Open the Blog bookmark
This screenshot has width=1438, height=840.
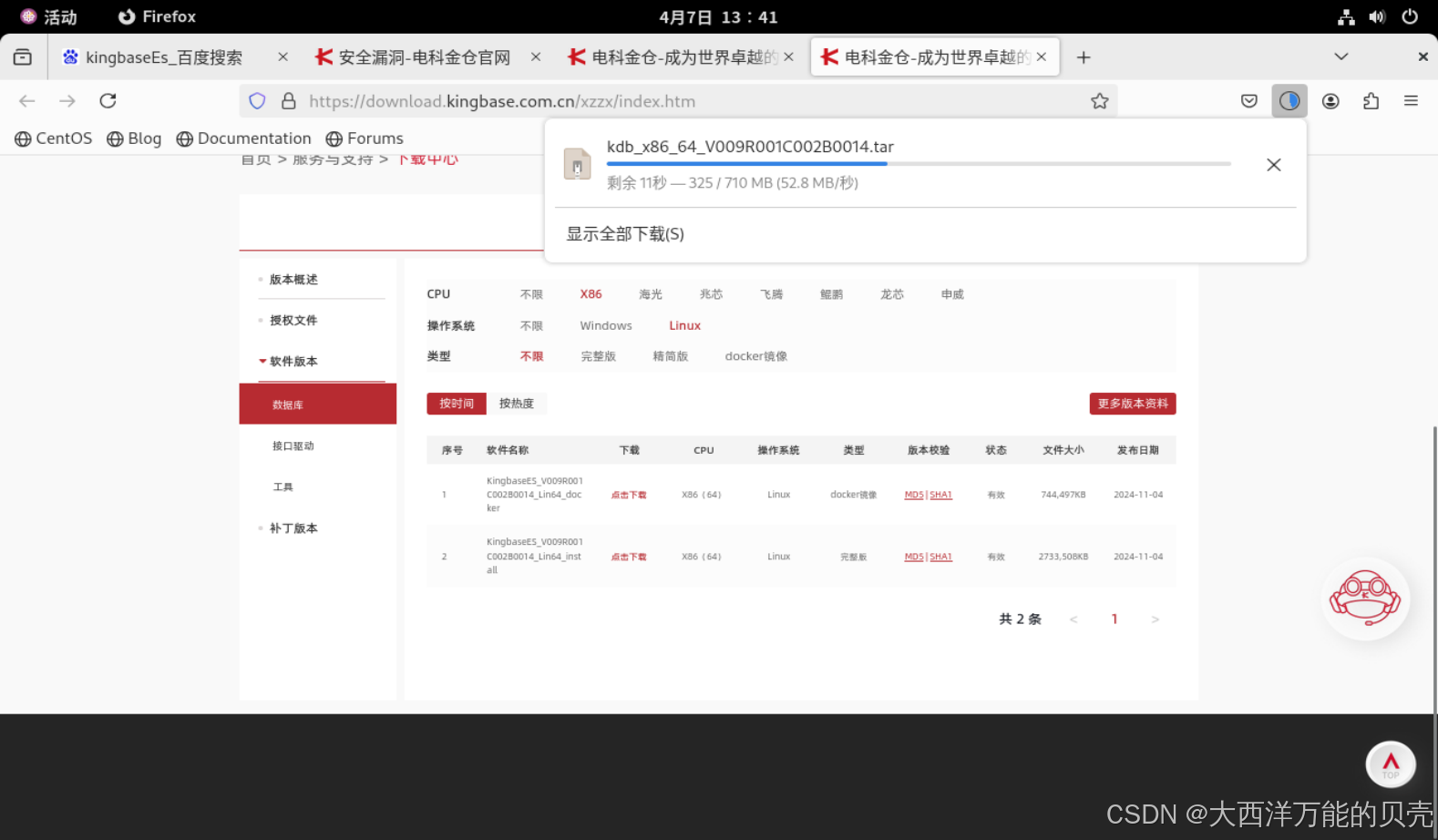134,138
